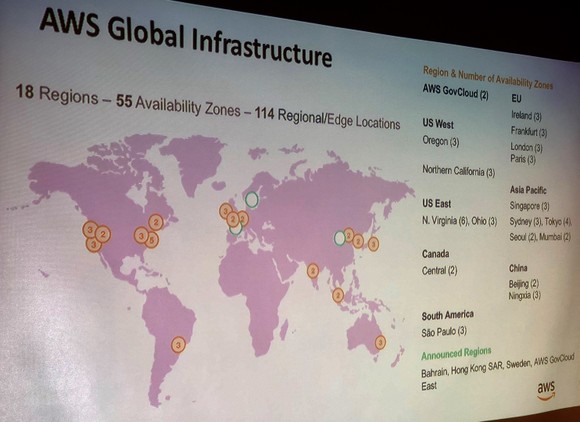Click 'Mumbai (2)' entry

[555, 237]
